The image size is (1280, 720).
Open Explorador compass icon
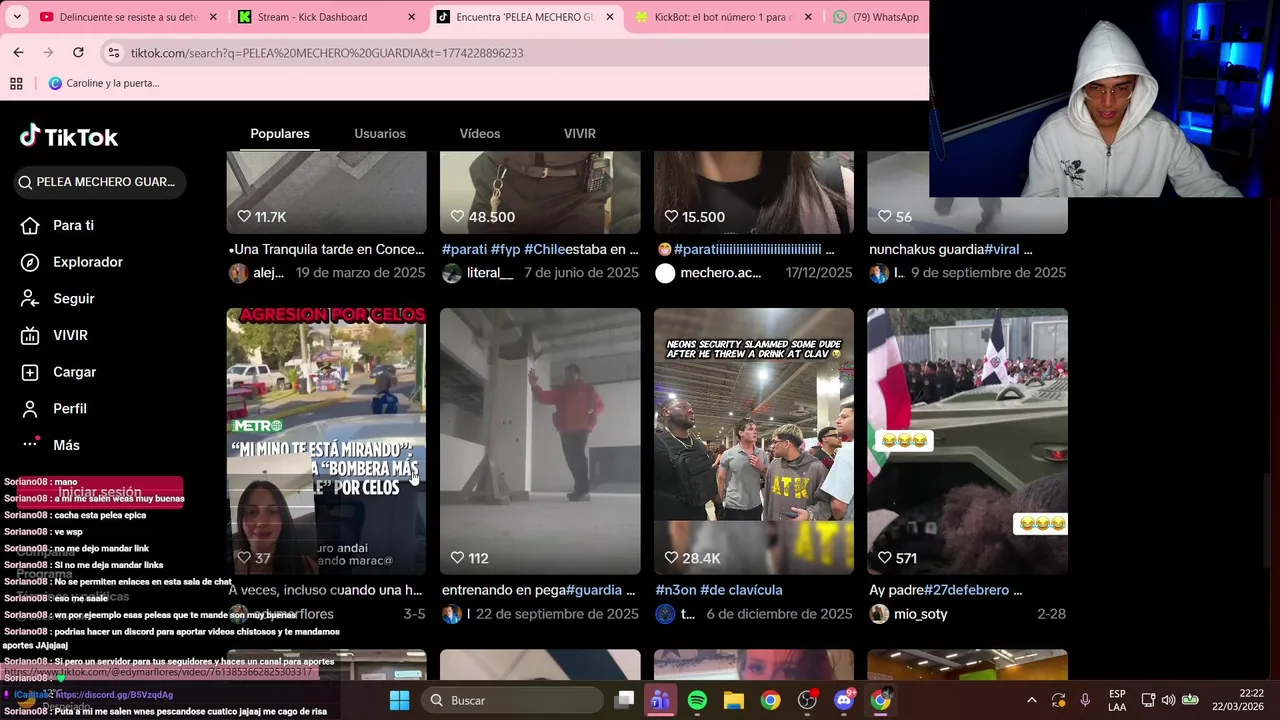[30, 262]
